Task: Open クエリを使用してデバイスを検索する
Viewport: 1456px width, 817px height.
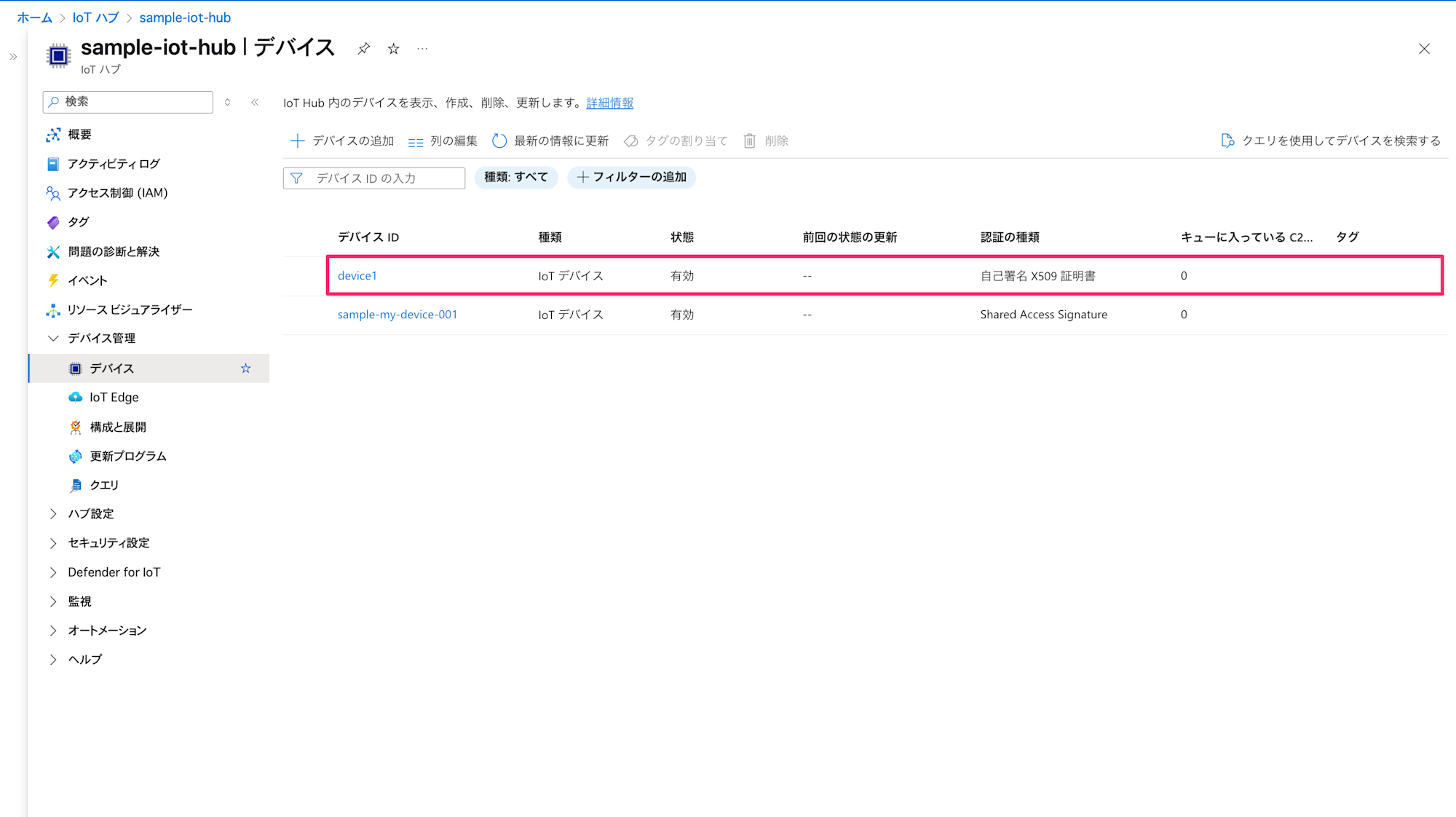Action: (x=1331, y=141)
